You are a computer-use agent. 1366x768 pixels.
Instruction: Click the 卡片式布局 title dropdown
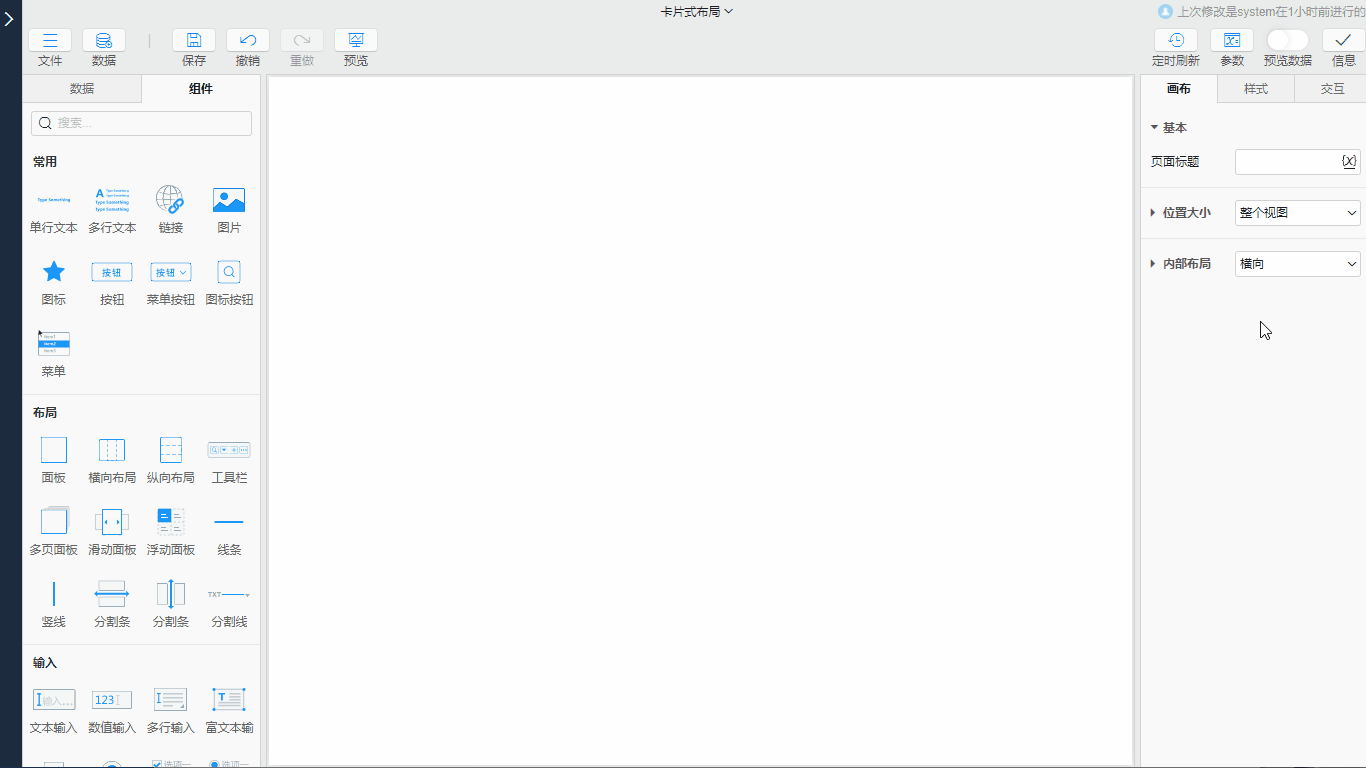[x=697, y=12]
